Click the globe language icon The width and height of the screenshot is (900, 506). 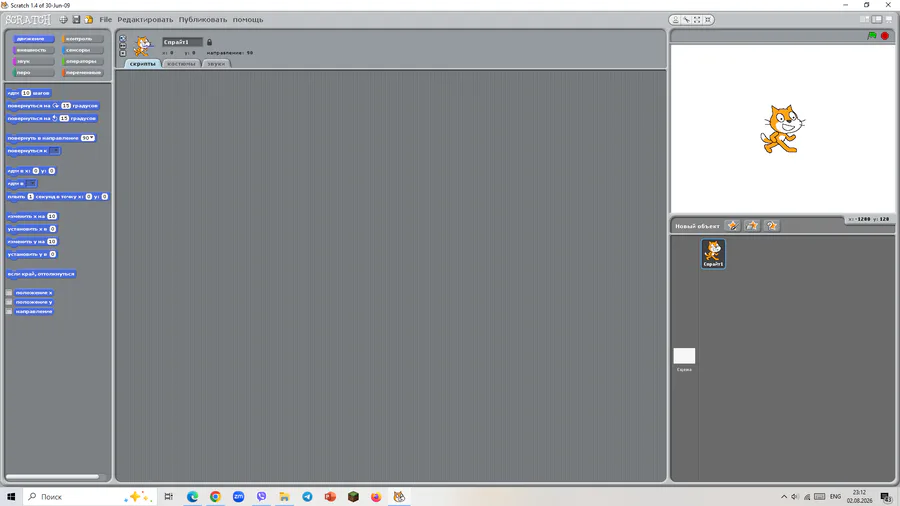[63, 20]
